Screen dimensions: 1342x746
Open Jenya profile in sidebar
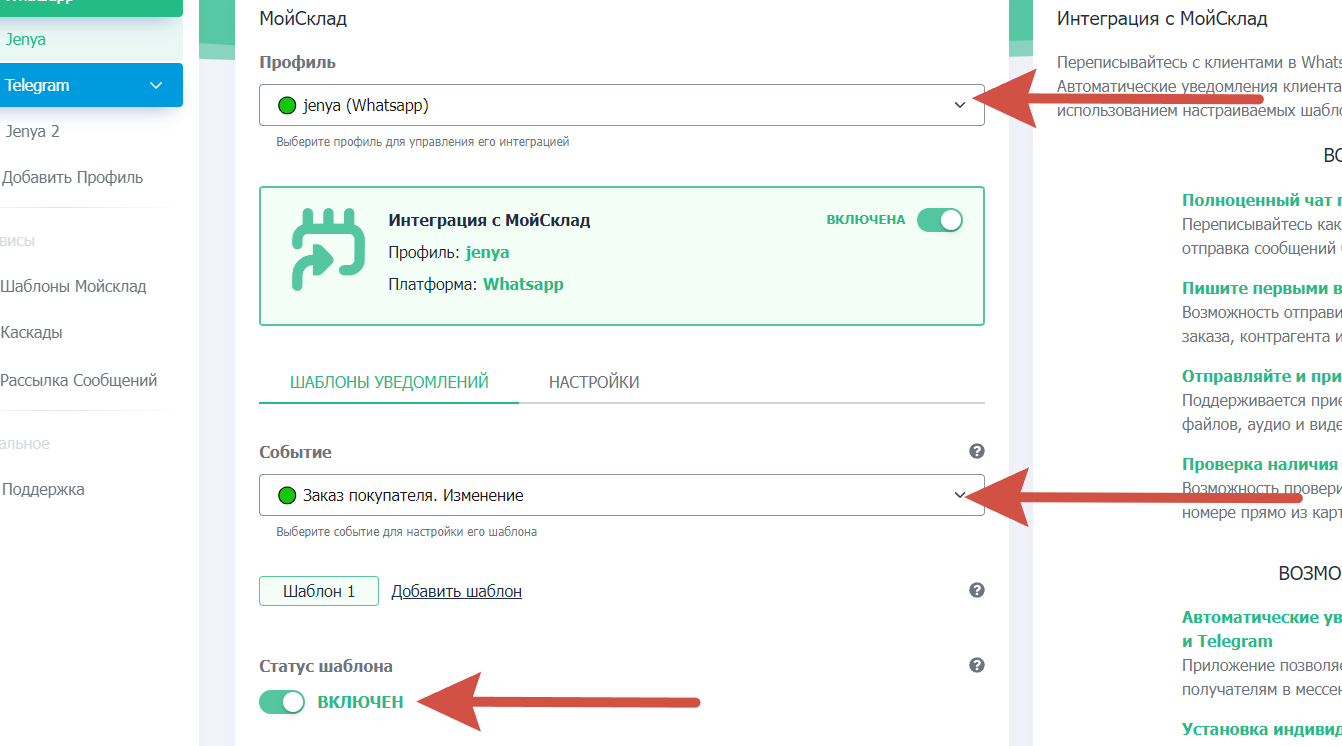click(26, 40)
